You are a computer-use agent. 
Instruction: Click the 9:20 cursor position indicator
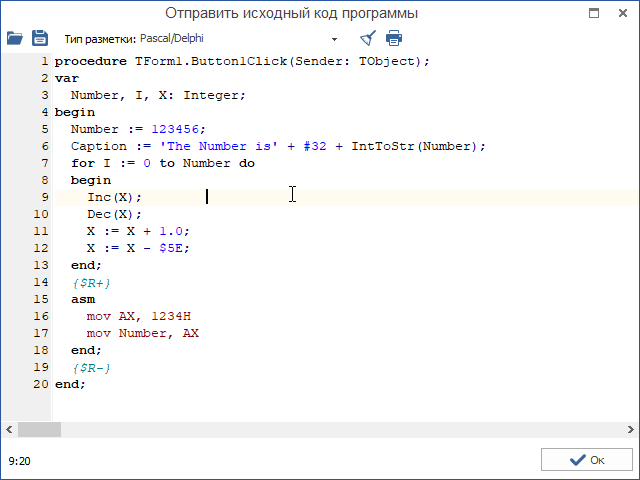point(18,461)
